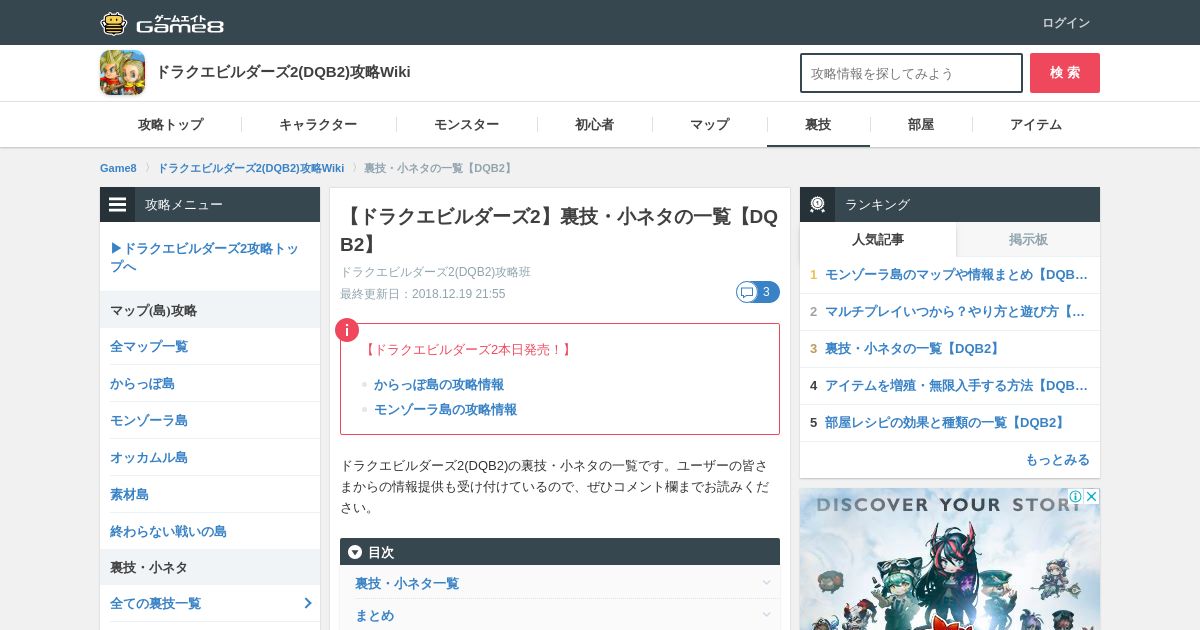Screen dimensions: 1200x630
Task: Open モンゾーラ島 sidebar link
Action: click(149, 421)
